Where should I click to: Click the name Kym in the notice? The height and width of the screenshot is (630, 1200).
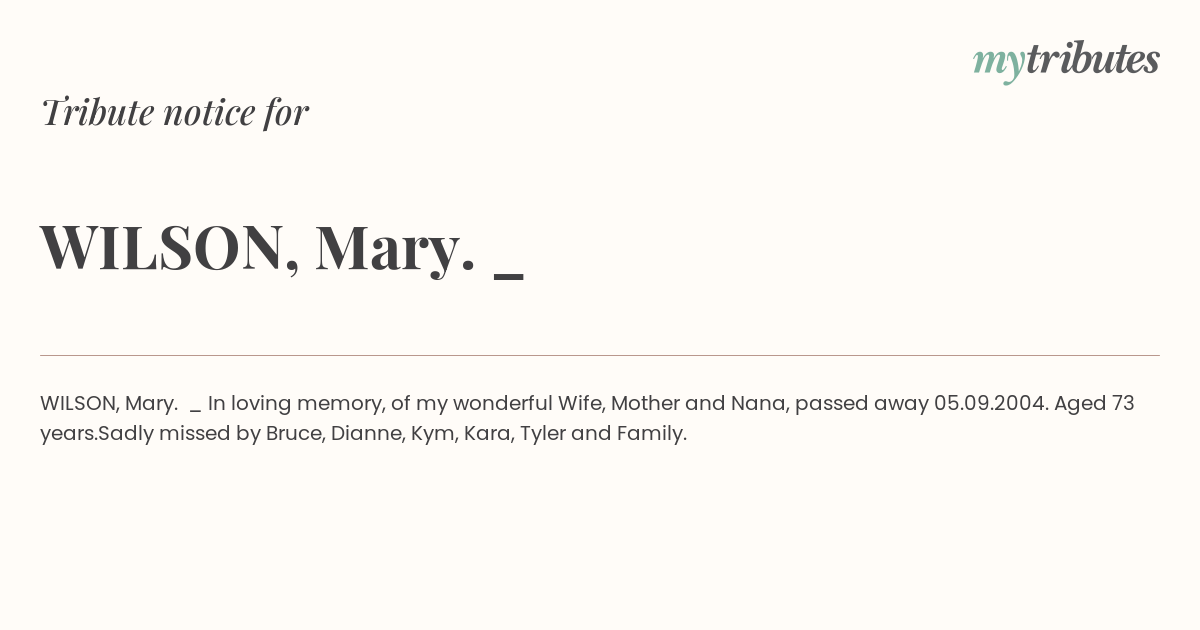432,434
